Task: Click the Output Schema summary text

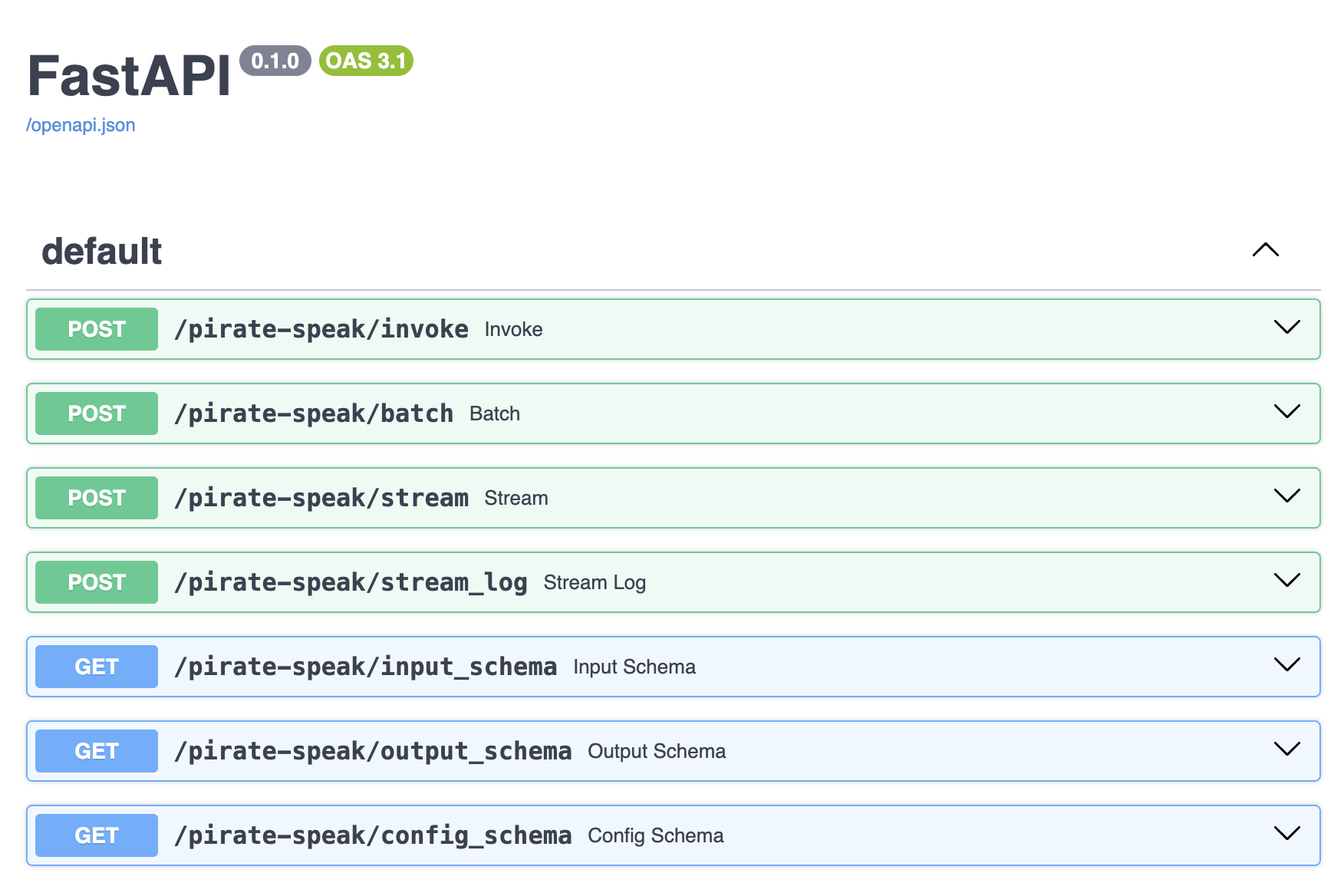Action: pos(656,751)
